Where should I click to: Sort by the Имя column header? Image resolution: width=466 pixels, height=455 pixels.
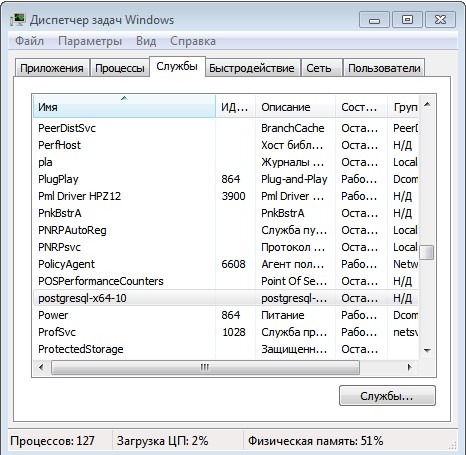pyautogui.click(x=124, y=106)
